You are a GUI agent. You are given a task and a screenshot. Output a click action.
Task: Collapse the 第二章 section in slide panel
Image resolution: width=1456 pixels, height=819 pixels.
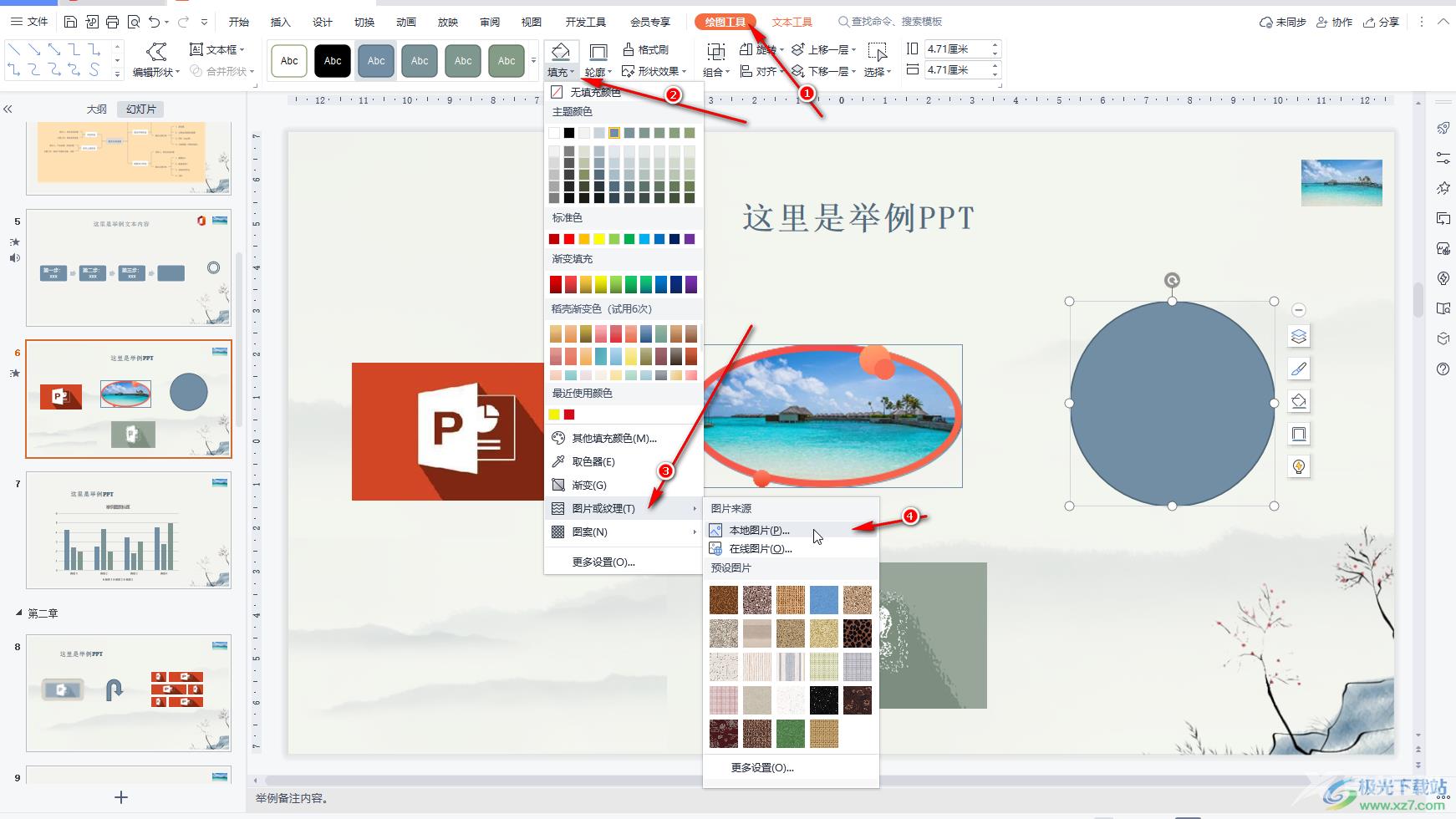[x=18, y=613]
